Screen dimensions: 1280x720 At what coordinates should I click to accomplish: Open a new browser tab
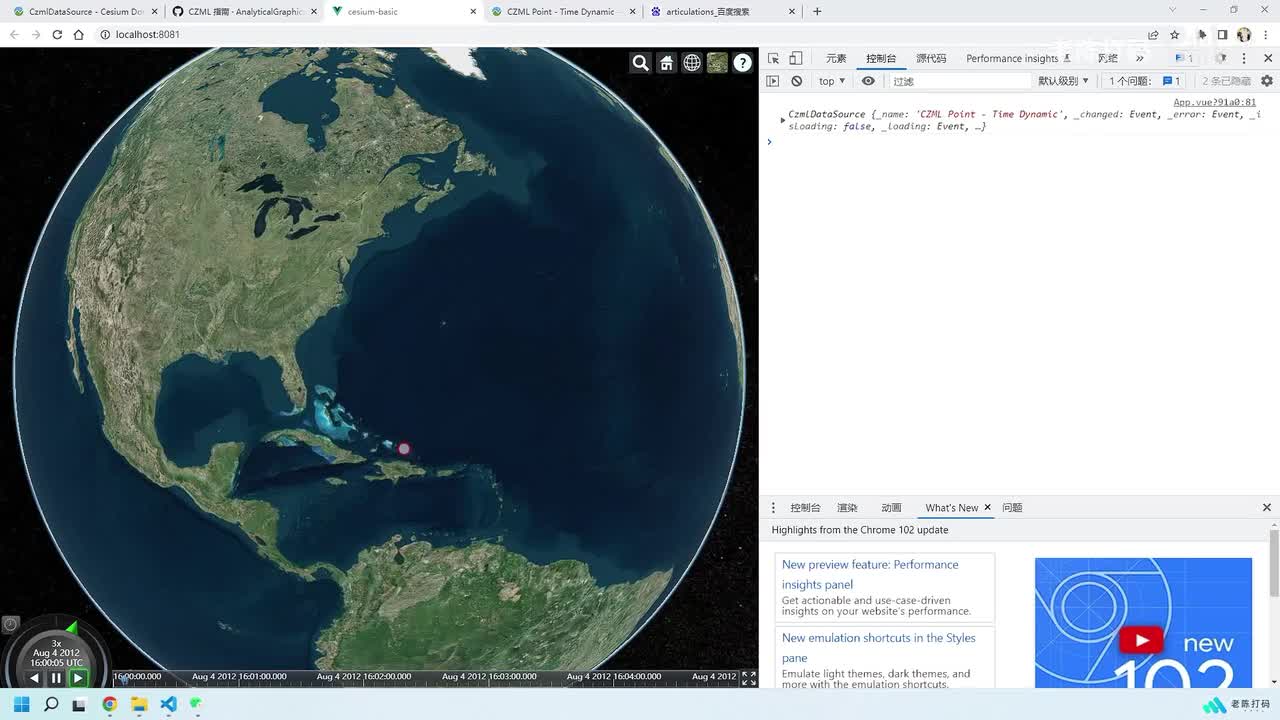pyautogui.click(x=817, y=12)
